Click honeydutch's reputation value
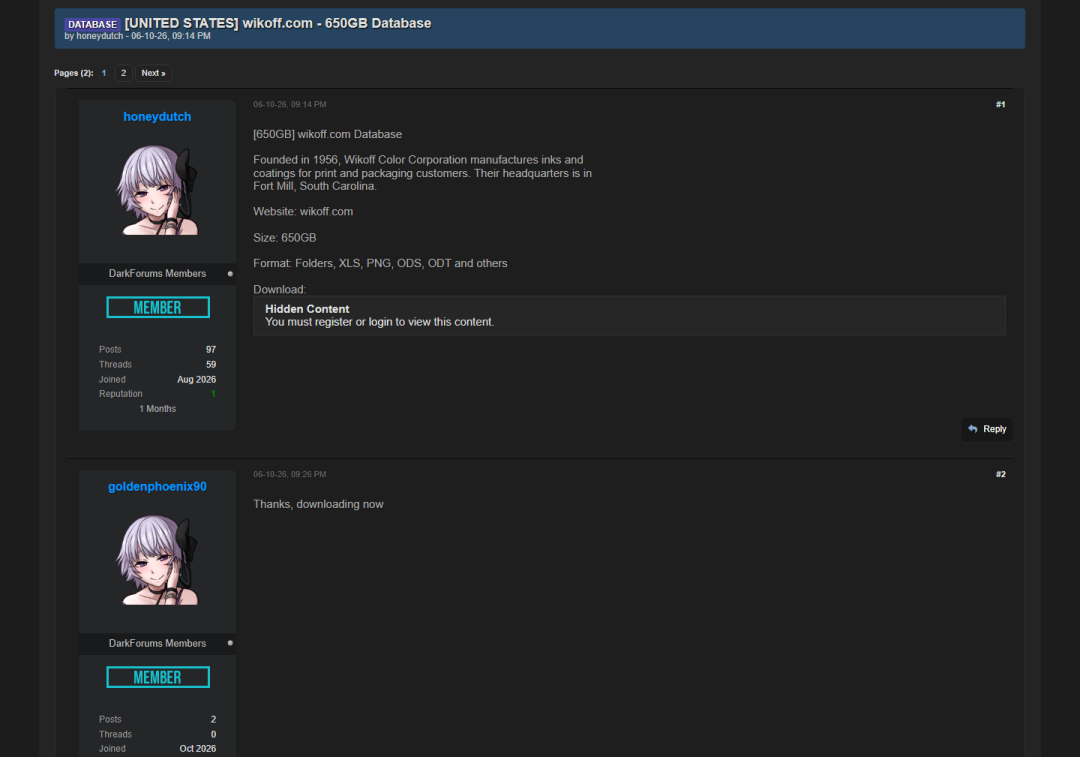This screenshot has height=757, width=1080. point(214,394)
